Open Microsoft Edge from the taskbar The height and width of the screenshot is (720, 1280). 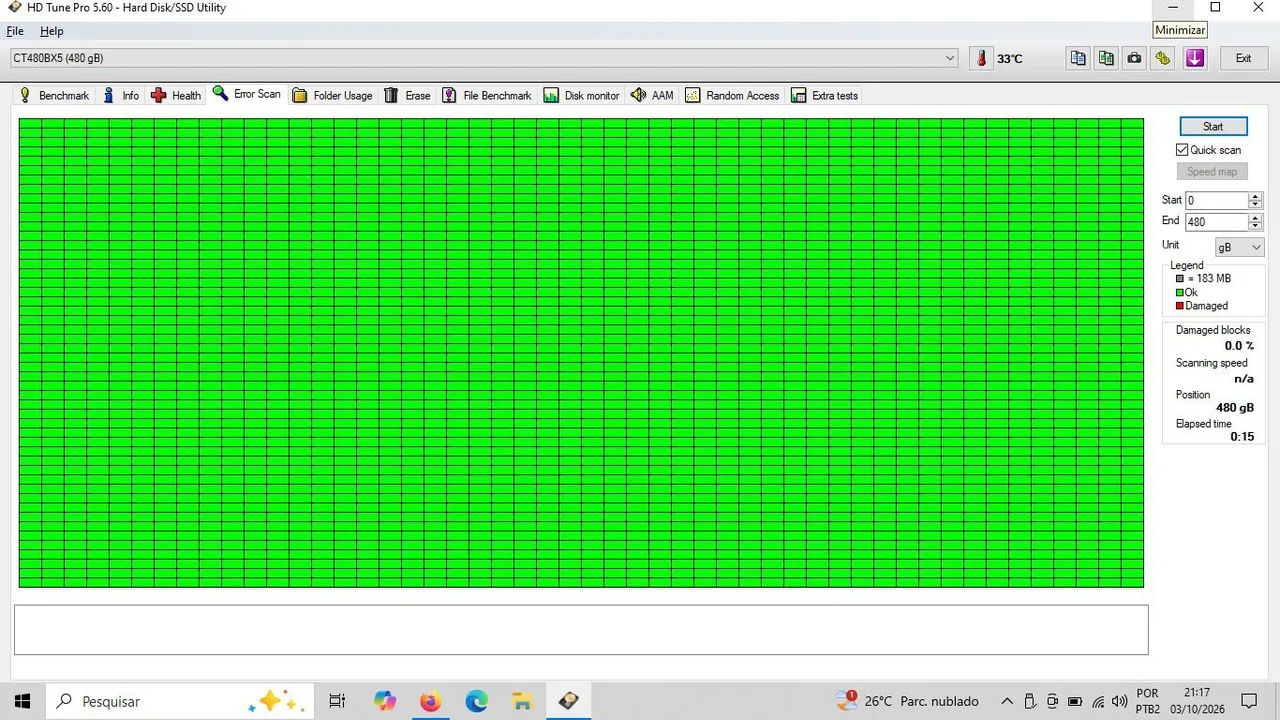pyautogui.click(x=476, y=701)
